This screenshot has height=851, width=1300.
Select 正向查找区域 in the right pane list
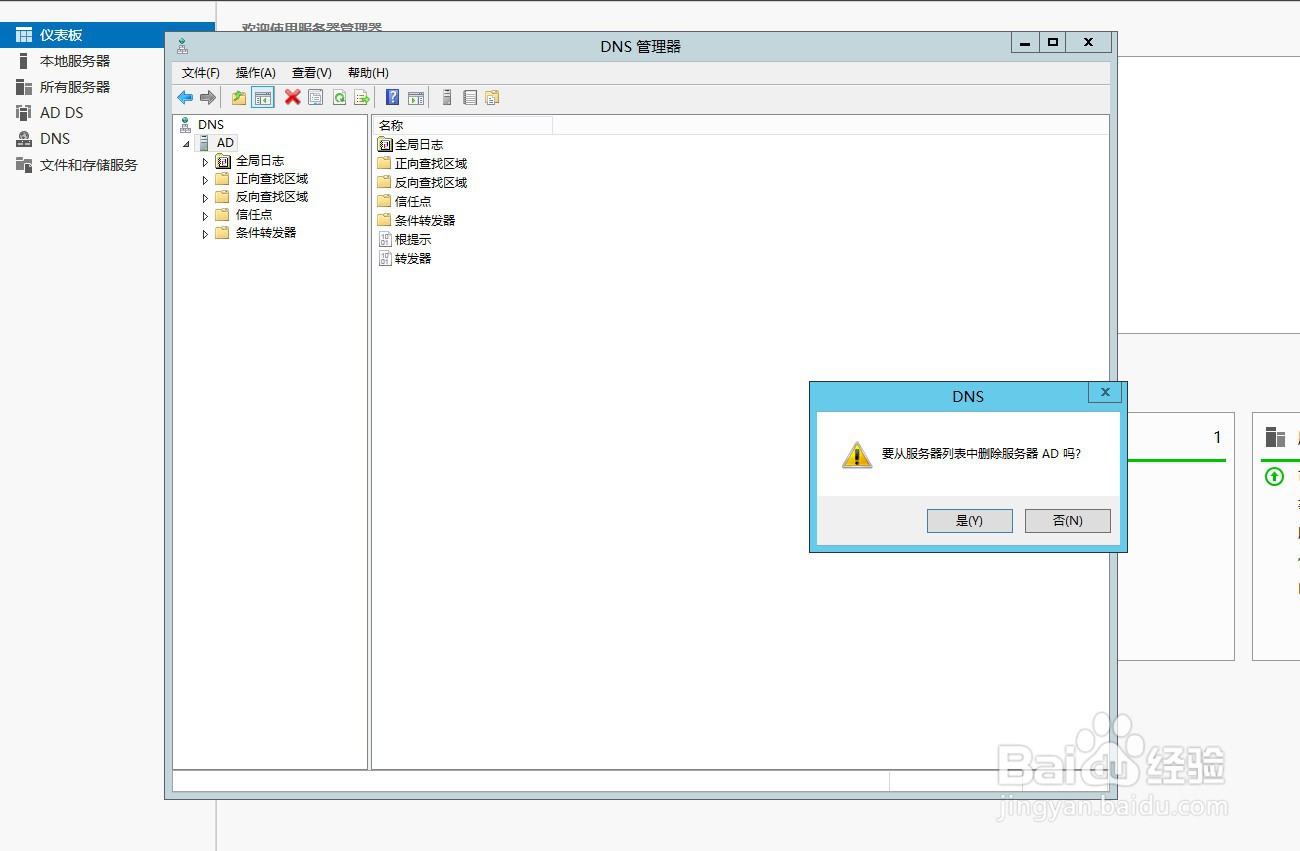431,164
